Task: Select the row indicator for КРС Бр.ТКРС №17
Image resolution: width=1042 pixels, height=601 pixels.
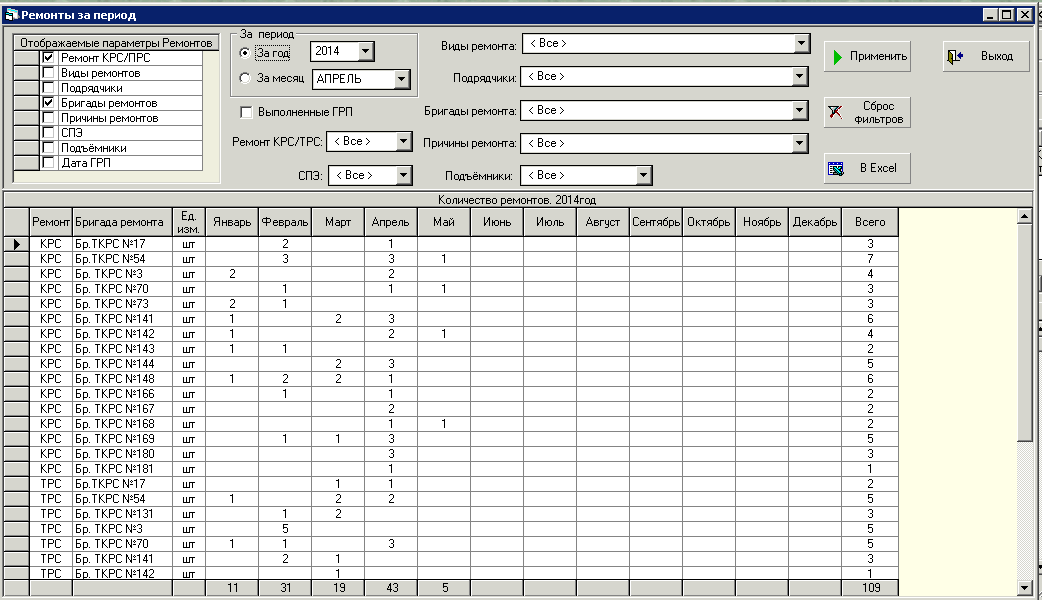Action: [17, 244]
